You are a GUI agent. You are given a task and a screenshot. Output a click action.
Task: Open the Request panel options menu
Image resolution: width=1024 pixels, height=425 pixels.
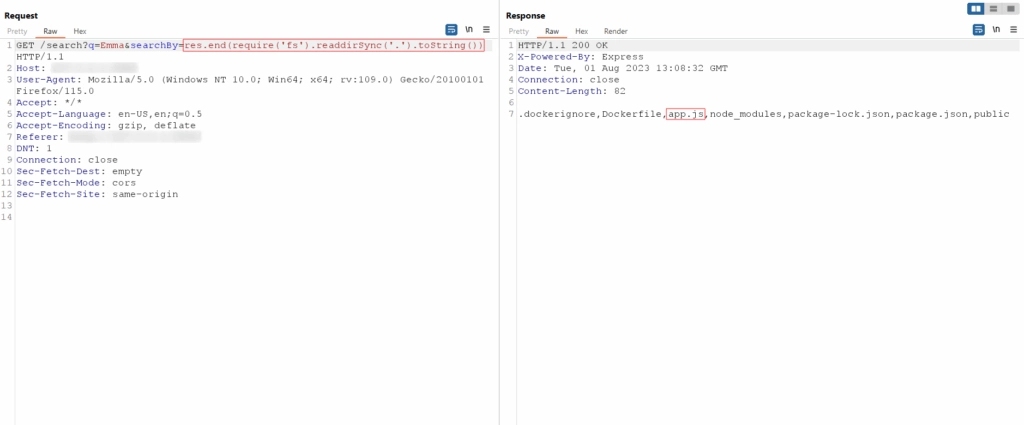[486, 30]
